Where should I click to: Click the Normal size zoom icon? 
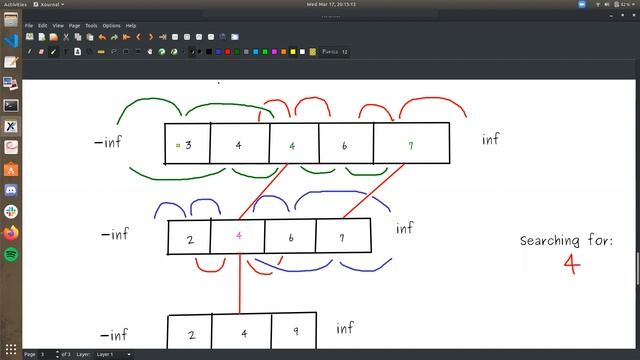(x=211, y=37)
